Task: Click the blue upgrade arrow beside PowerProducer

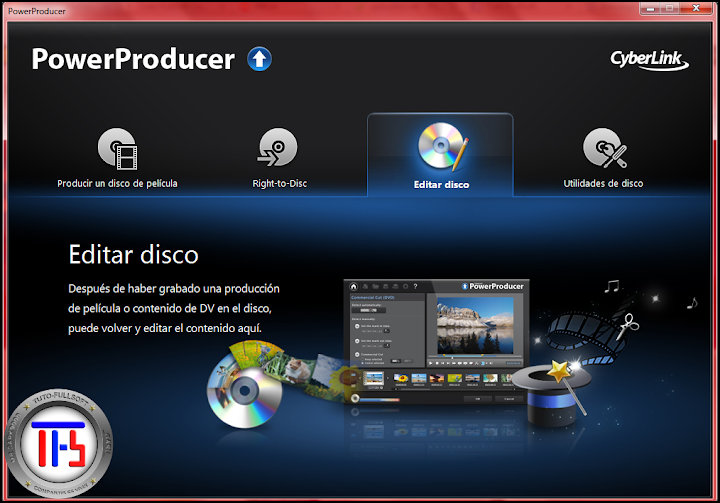Action: coord(259,59)
